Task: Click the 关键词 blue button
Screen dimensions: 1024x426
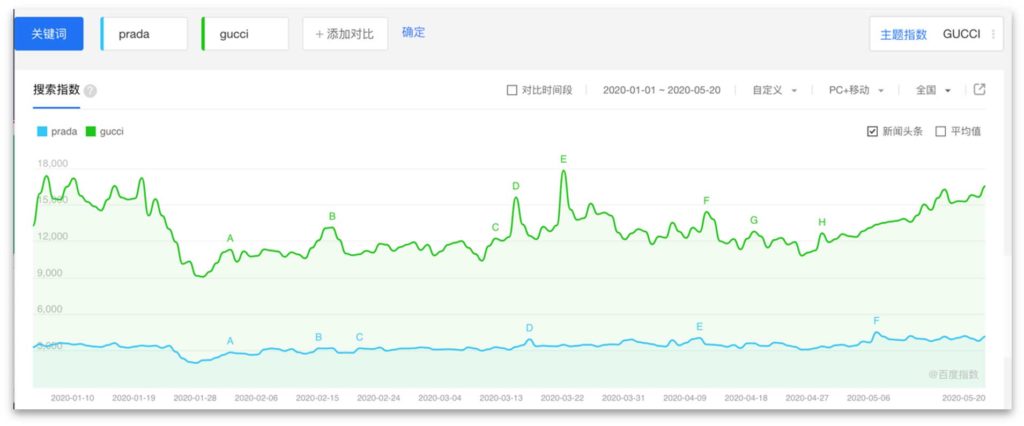Action: (49, 34)
